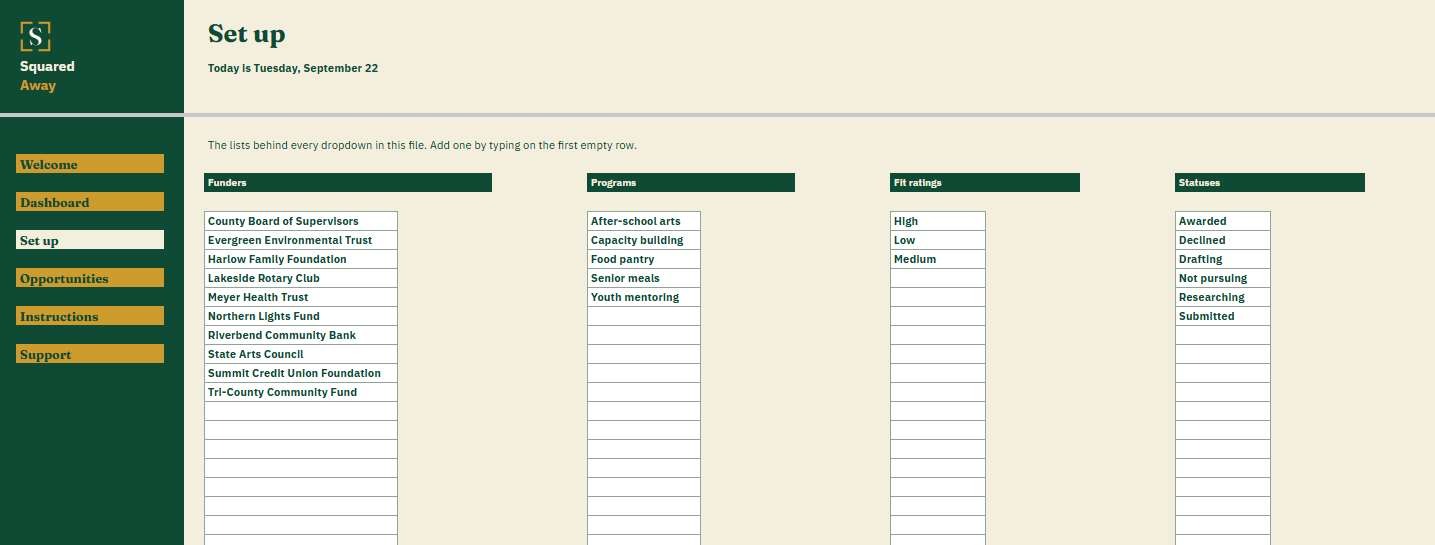Select Tri-County Community Fund funder
The height and width of the screenshot is (545, 1435).
pos(301,392)
